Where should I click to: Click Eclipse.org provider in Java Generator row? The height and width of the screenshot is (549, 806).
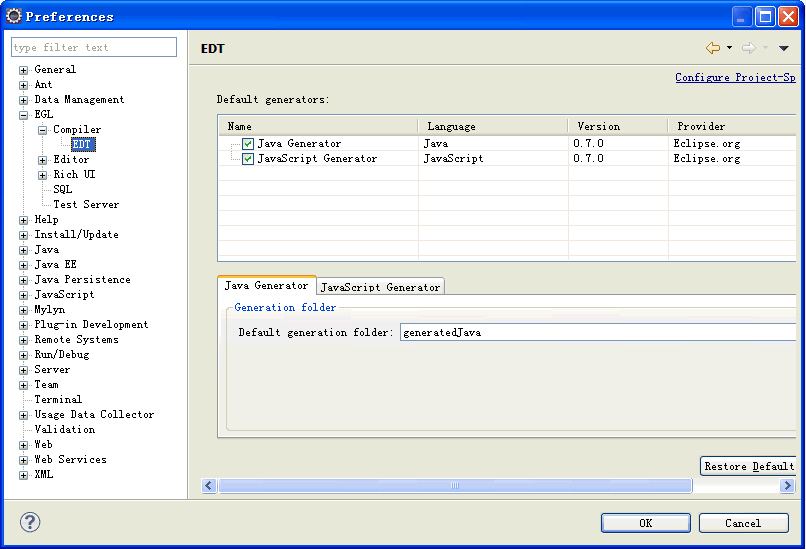click(x=707, y=143)
